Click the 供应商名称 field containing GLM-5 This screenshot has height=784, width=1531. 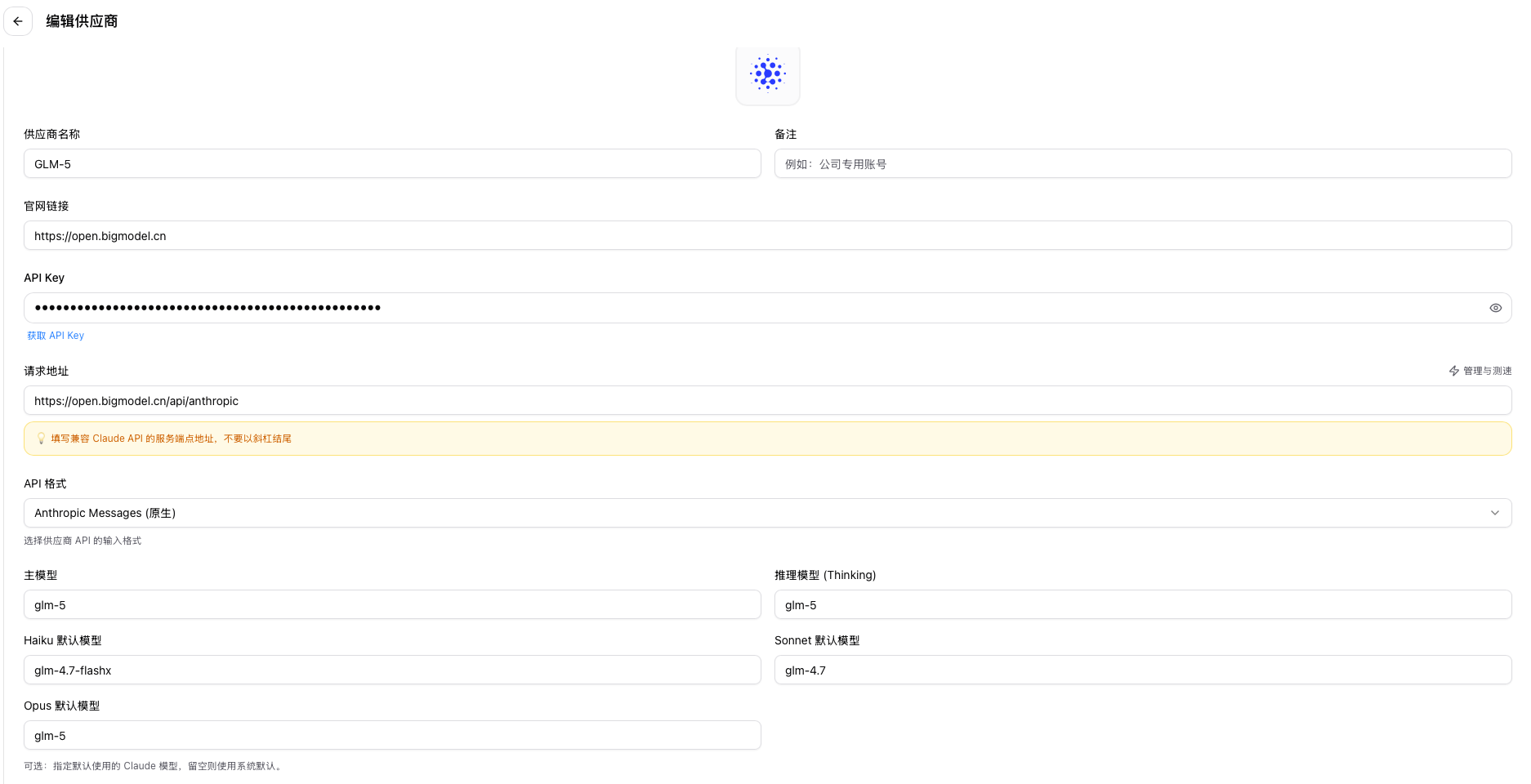(x=392, y=164)
